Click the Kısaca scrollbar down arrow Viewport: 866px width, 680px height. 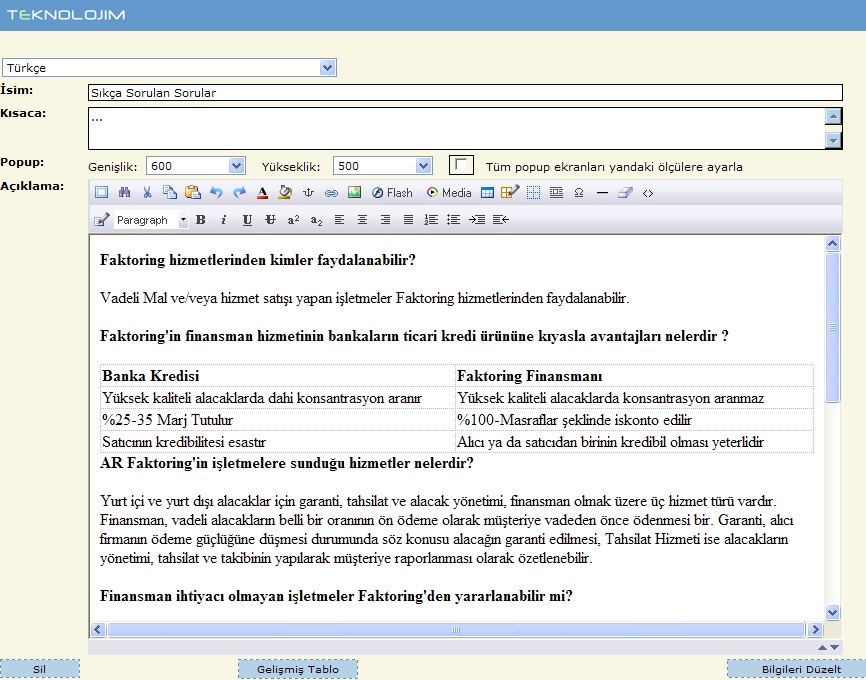tap(833, 140)
